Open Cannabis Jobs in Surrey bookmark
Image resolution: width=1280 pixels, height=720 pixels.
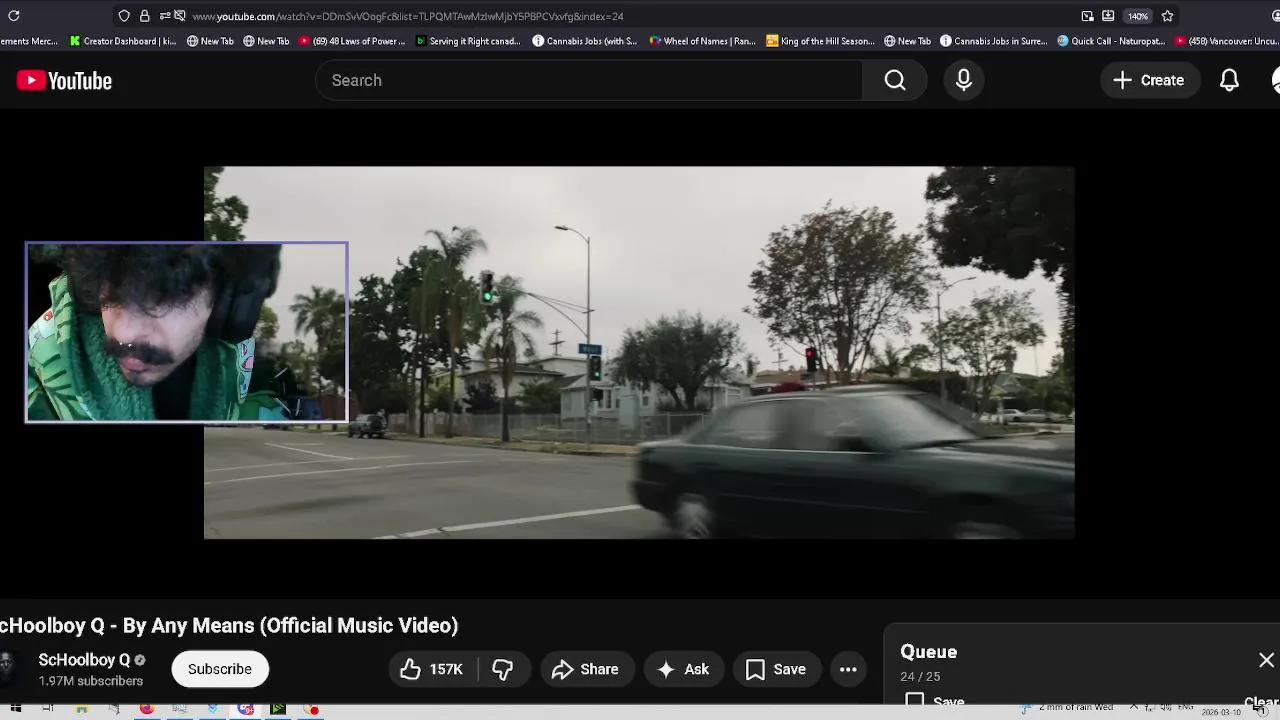[994, 41]
